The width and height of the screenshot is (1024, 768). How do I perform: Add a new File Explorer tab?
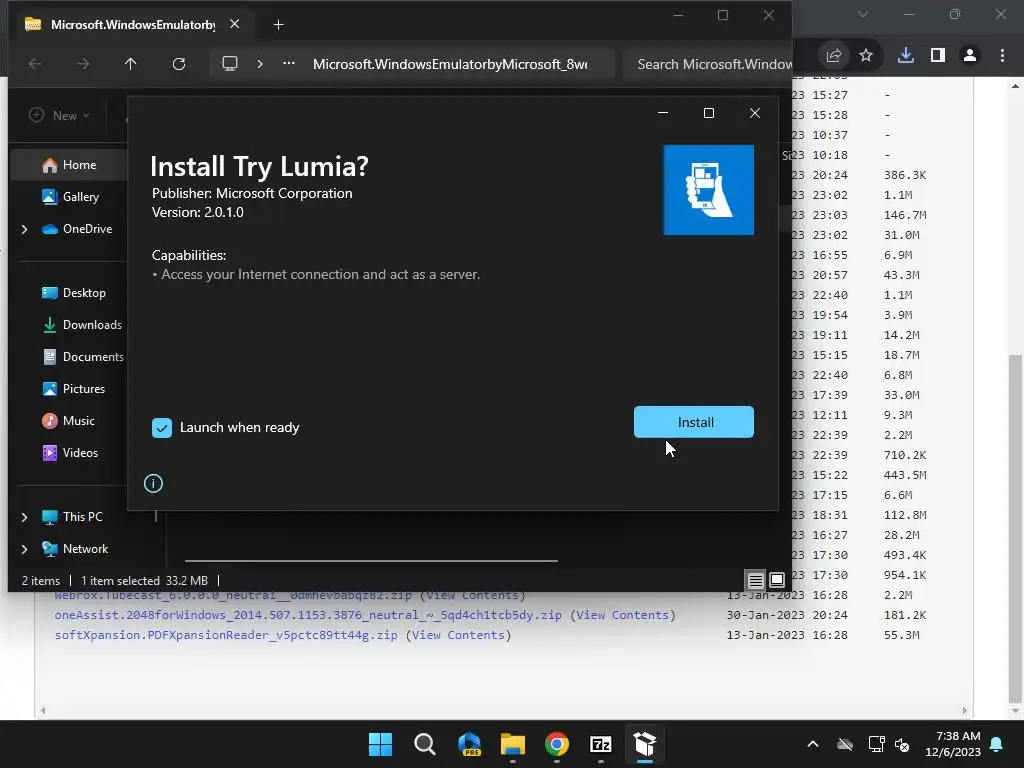(x=278, y=25)
